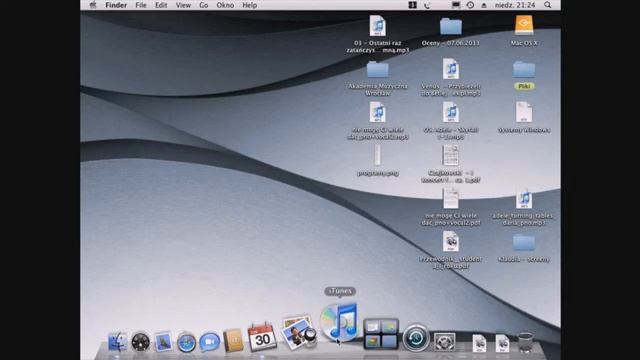
Task: Open the Apple menu
Action: (93, 5)
